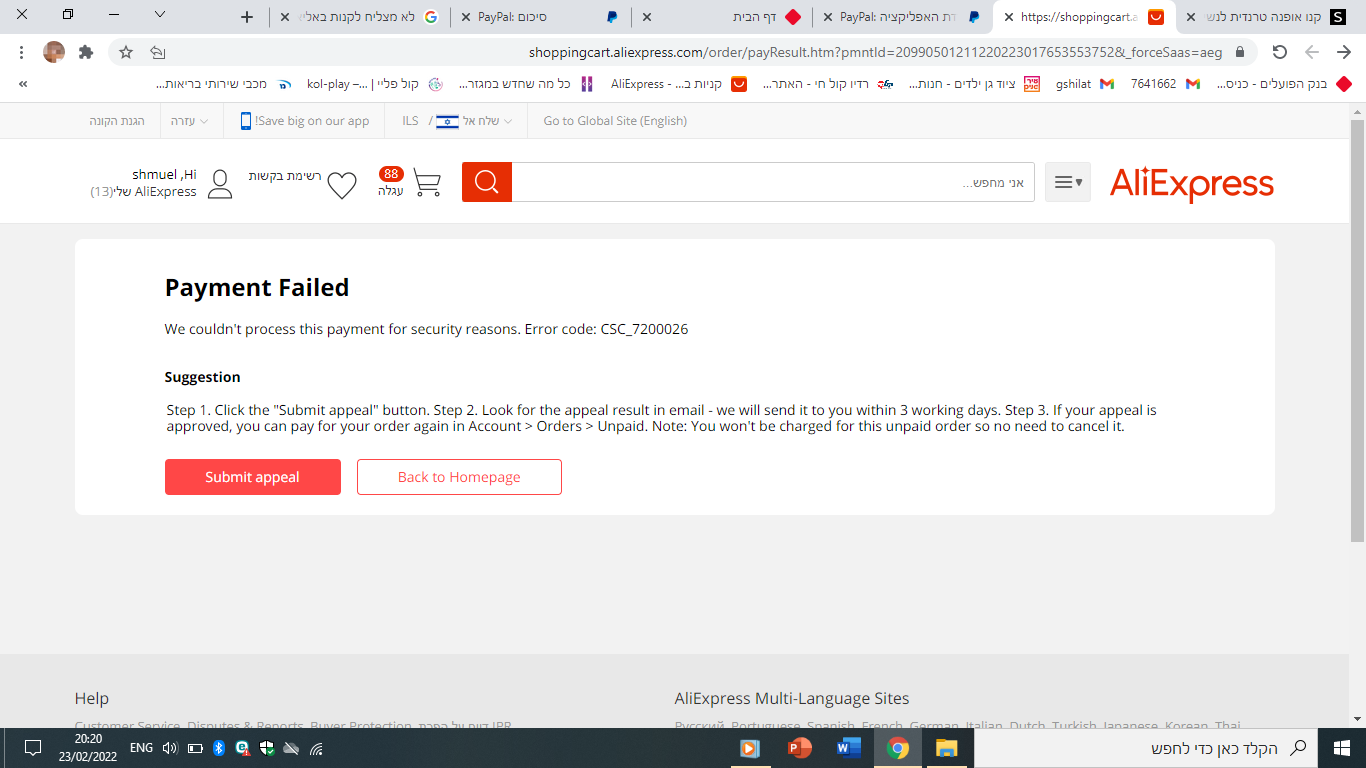Image resolution: width=1366 pixels, height=768 pixels.
Task: Show the hidden bookmarks overflow chevron
Action: [x=22, y=84]
